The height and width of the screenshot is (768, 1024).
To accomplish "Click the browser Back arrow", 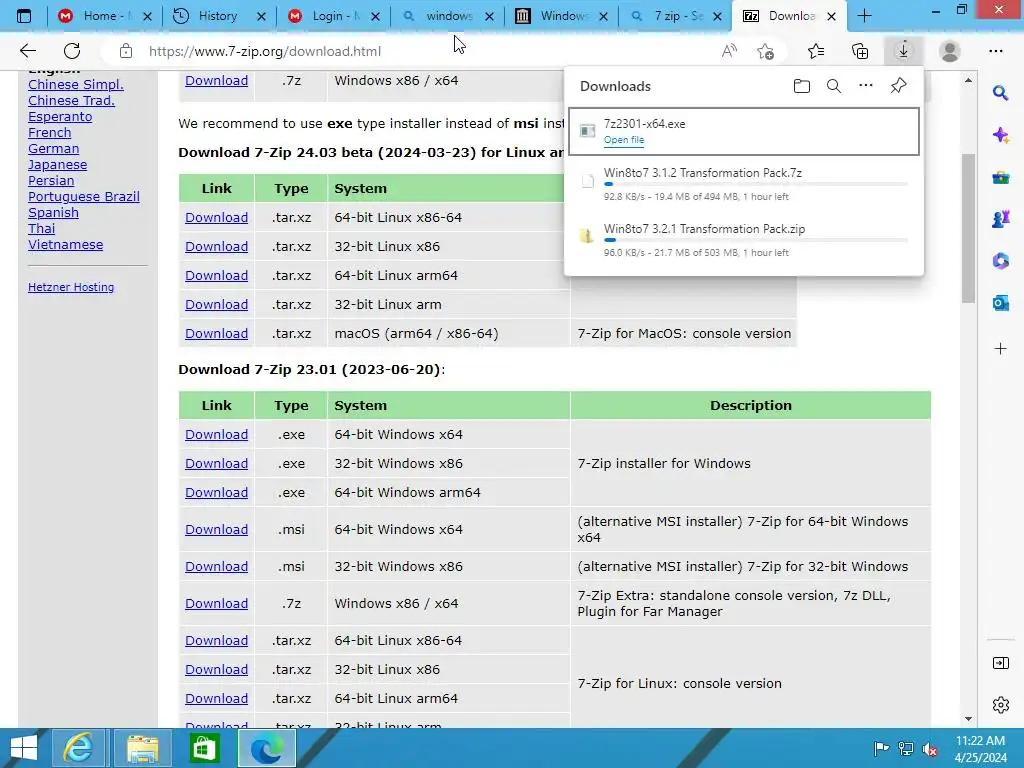I will pyautogui.click(x=27, y=51).
